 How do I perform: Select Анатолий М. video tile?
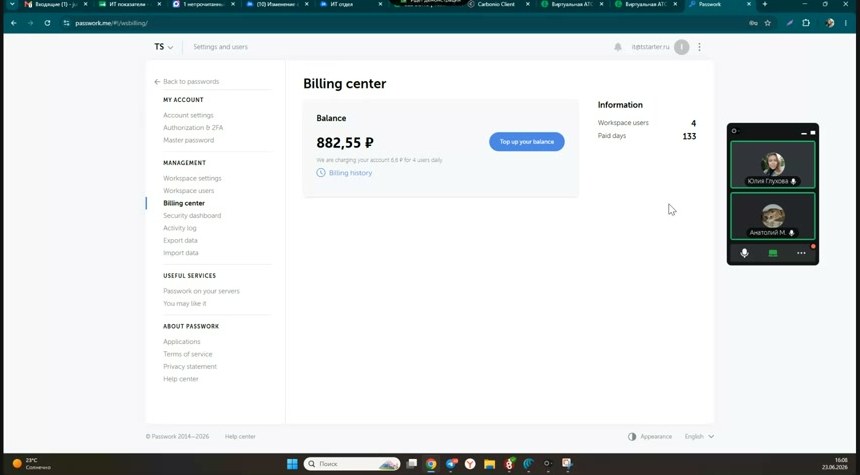pyautogui.click(x=773, y=216)
